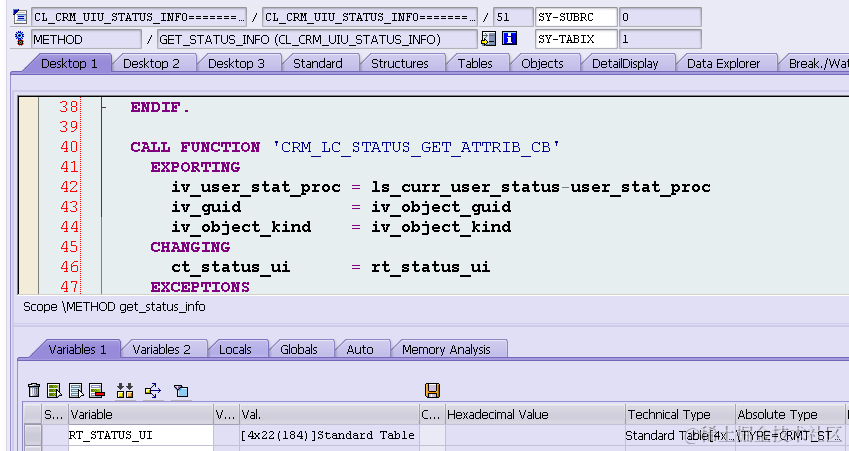Click the trash icon to delete variables
This screenshot has height=451, width=849.
pos(34,390)
